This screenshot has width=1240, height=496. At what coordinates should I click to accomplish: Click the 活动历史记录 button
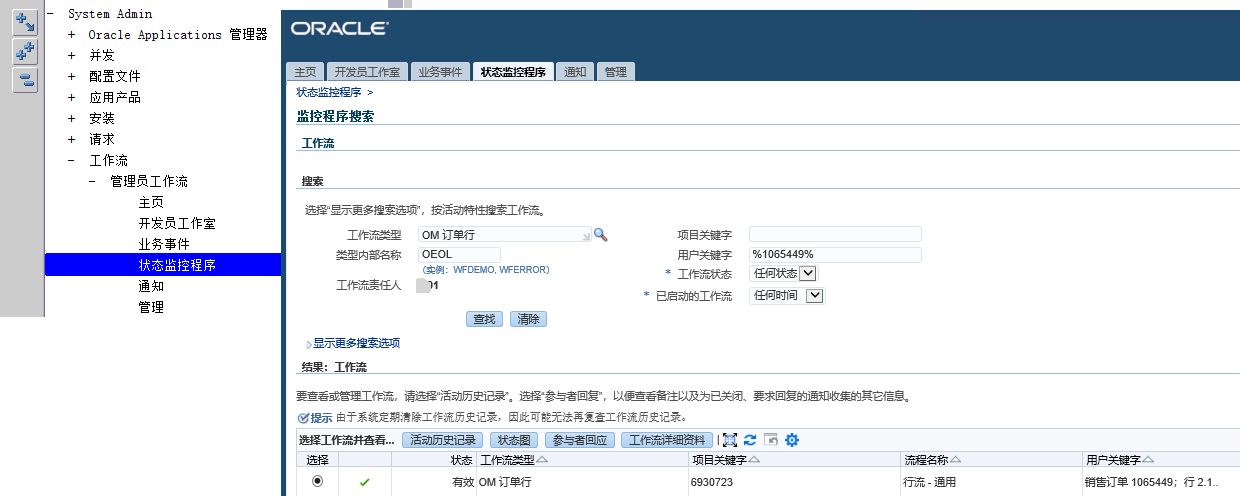(443, 440)
